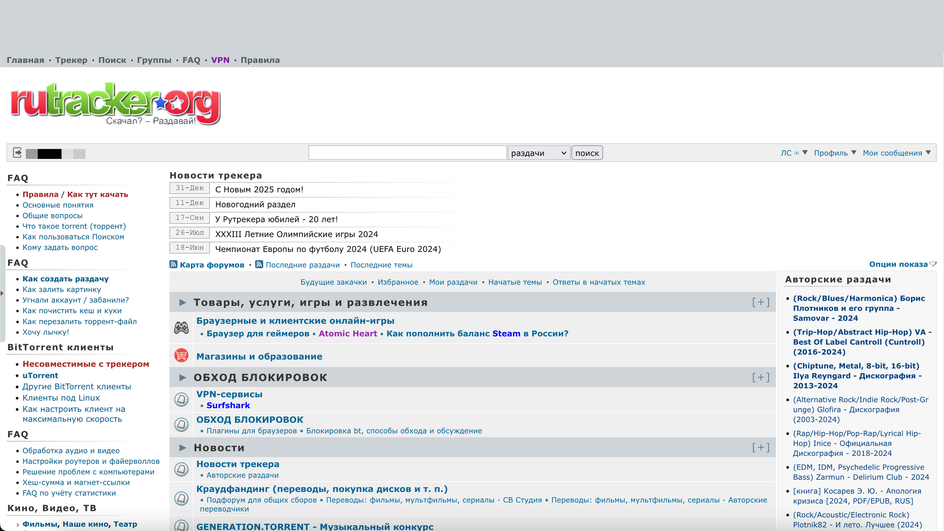Image resolution: width=944 pixels, height=531 pixels.
Task: Go to Главная in top menu
Action: [25, 60]
